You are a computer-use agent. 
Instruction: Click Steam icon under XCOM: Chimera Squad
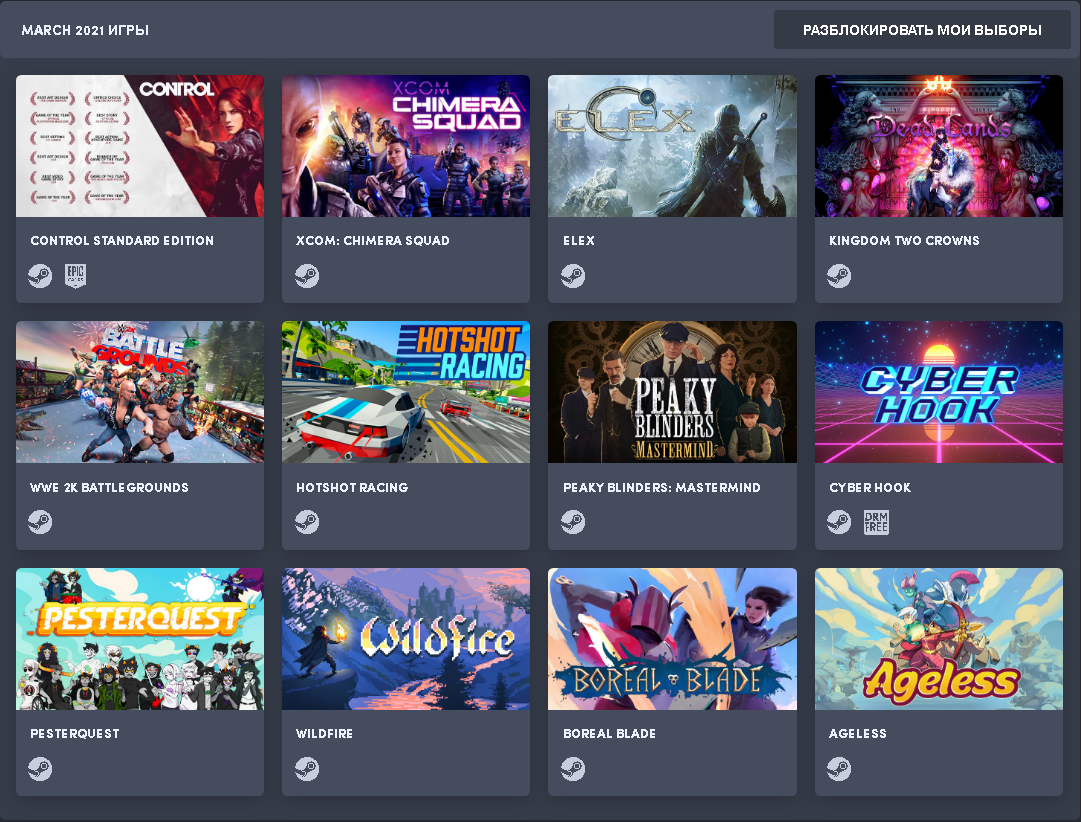(x=307, y=276)
